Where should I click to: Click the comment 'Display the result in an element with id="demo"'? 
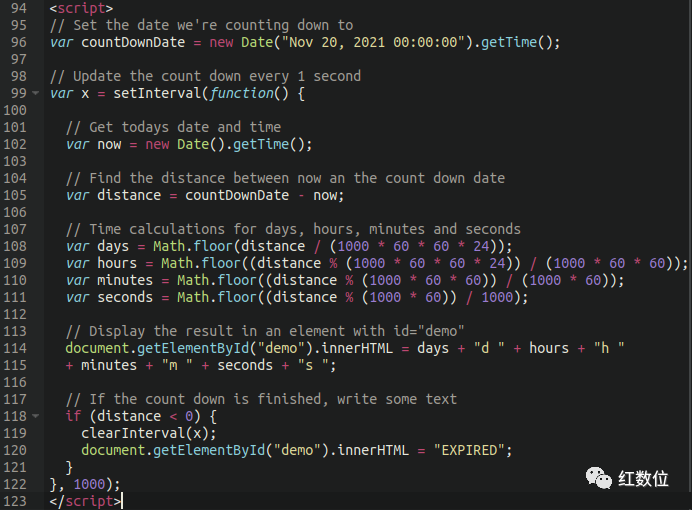click(265, 331)
